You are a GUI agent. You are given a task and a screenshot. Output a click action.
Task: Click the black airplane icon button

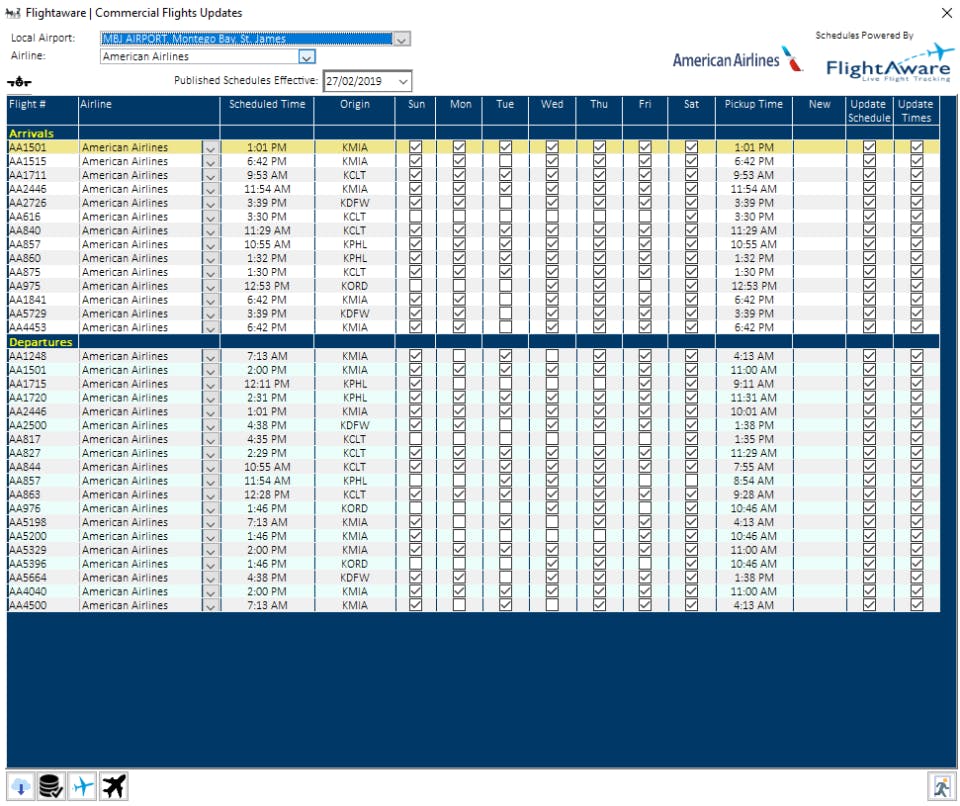point(114,786)
